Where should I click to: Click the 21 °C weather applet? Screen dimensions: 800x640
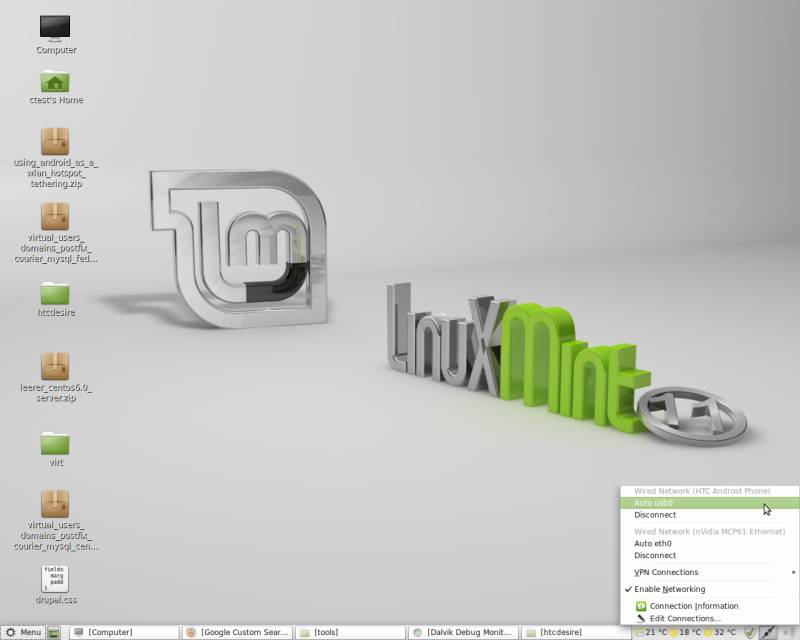tap(652, 632)
